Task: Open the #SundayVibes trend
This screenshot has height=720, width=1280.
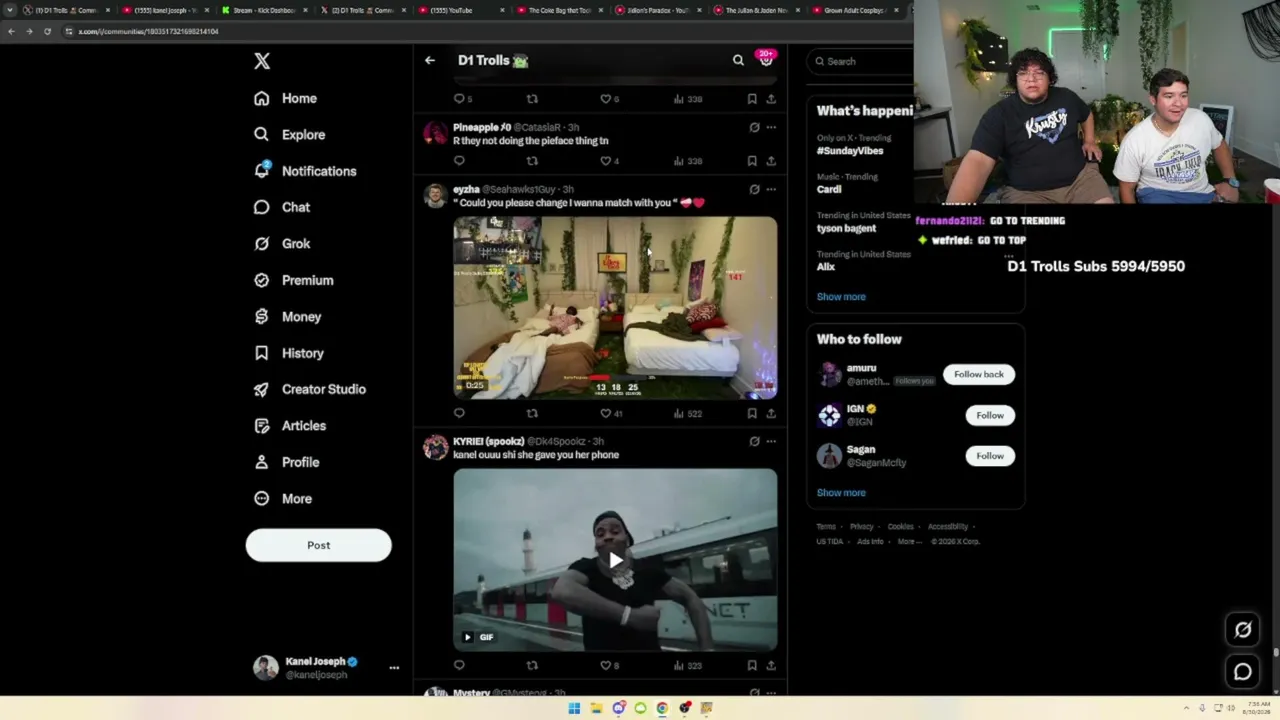Action: 850,151
